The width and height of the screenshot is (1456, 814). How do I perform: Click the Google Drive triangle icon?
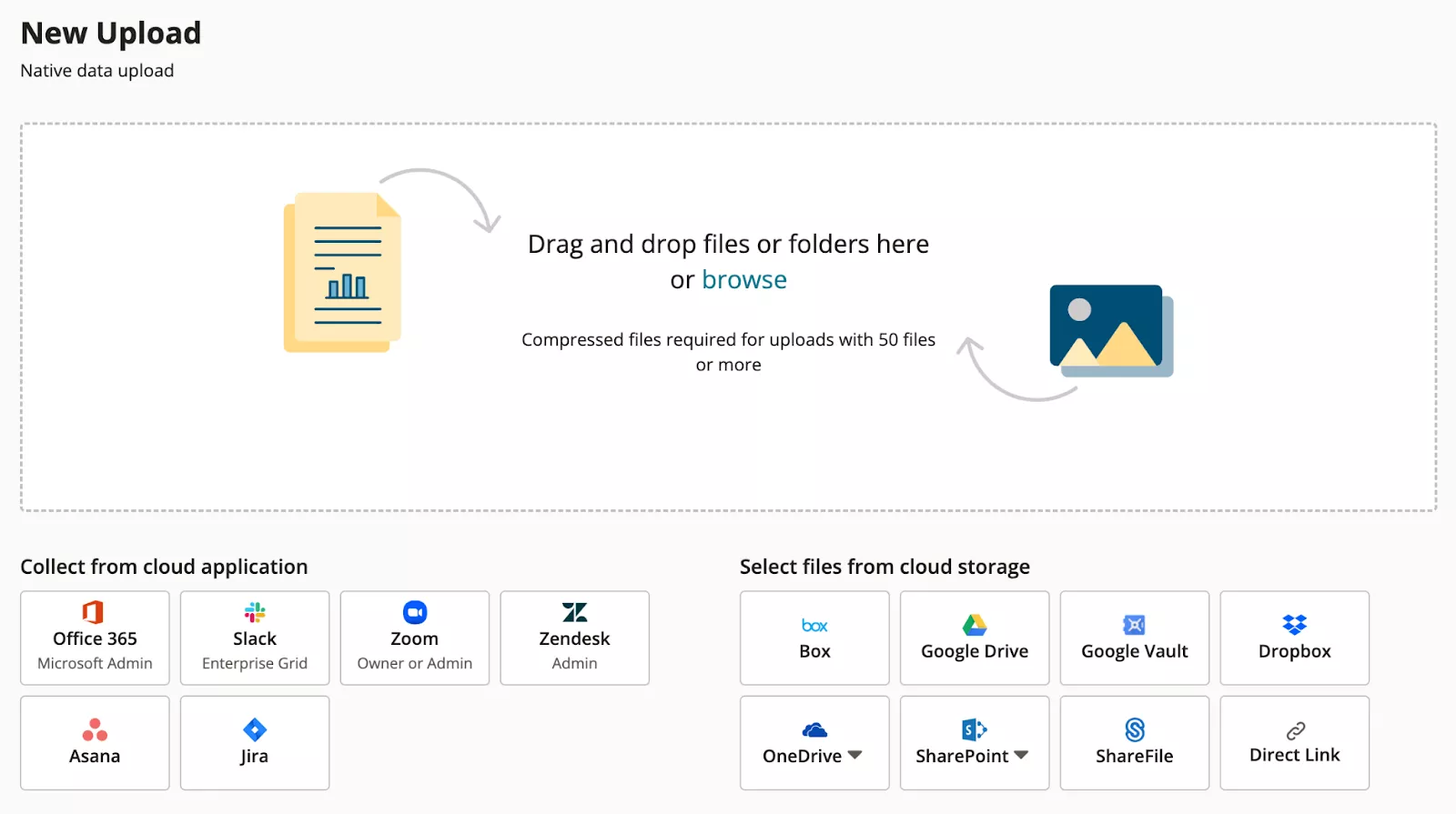(975, 625)
